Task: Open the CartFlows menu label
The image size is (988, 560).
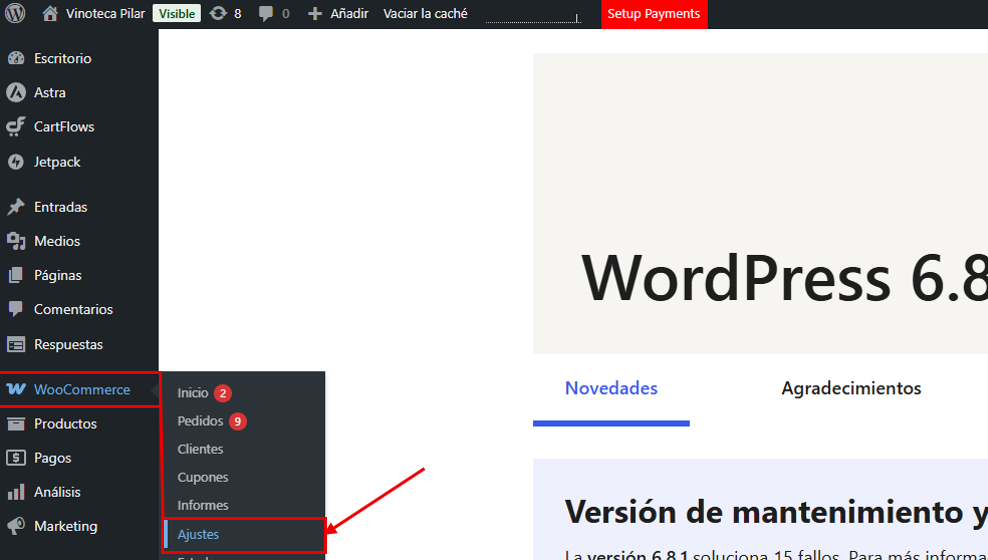Action: tap(64, 127)
